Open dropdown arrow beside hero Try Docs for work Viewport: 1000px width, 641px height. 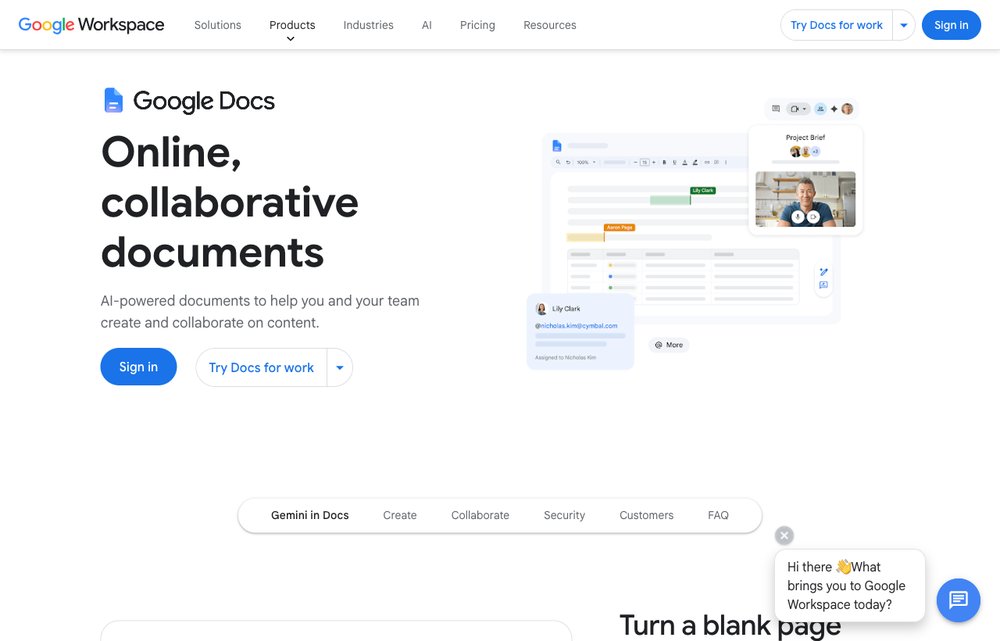pos(340,367)
